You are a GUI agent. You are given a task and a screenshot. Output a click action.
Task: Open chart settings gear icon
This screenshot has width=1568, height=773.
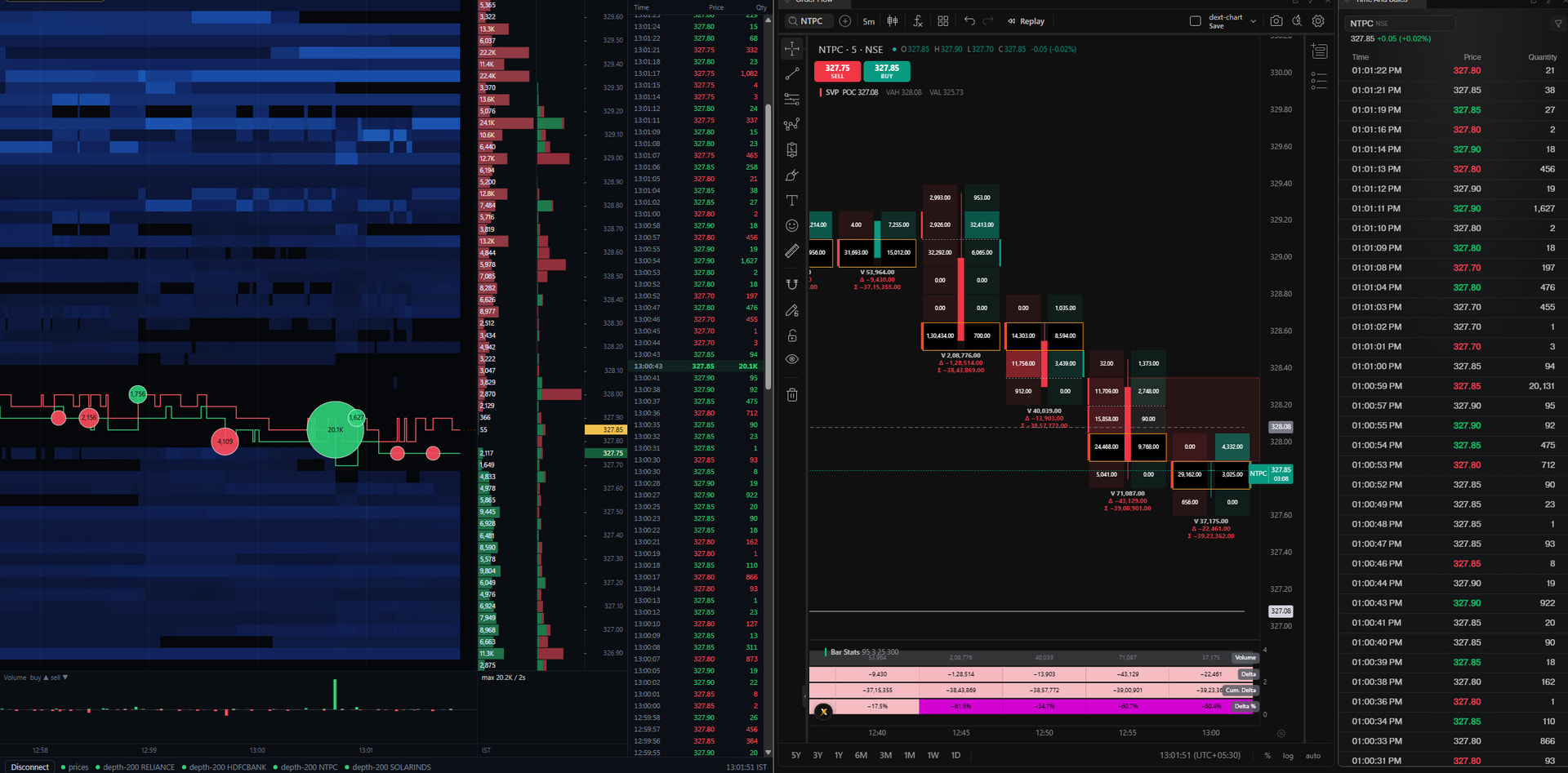pyautogui.click(x=1318, y=21)
